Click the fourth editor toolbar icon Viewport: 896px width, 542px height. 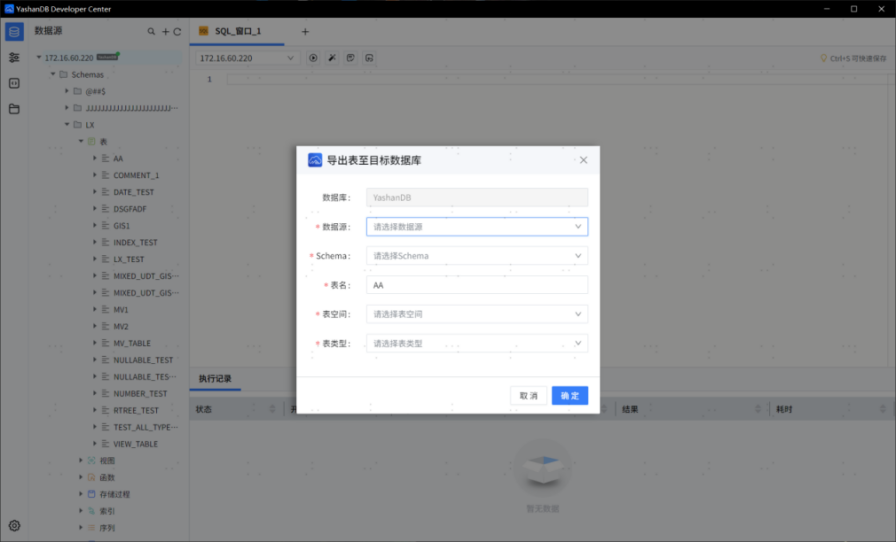coord(369,58)
